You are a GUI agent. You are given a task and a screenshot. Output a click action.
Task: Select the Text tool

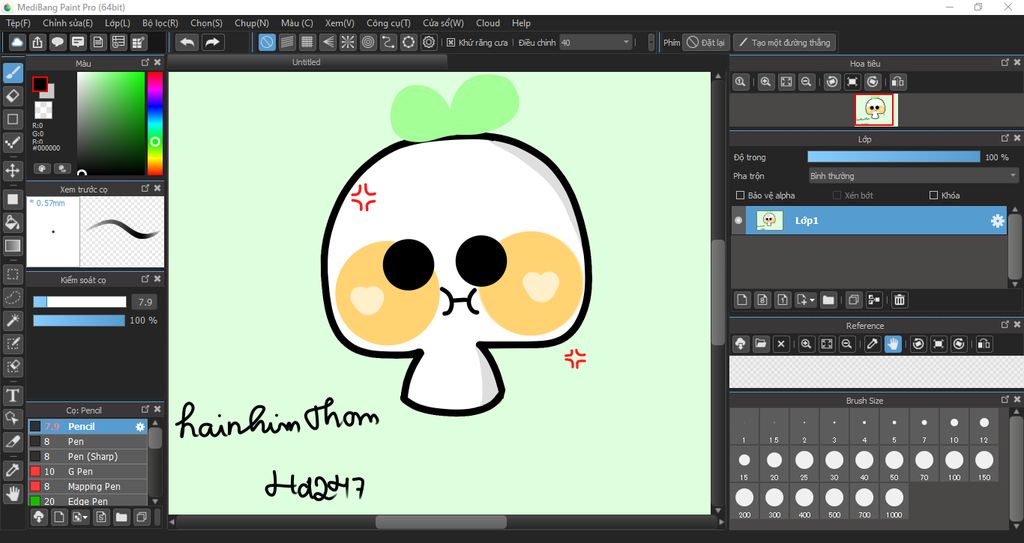[x=12, y=395]
